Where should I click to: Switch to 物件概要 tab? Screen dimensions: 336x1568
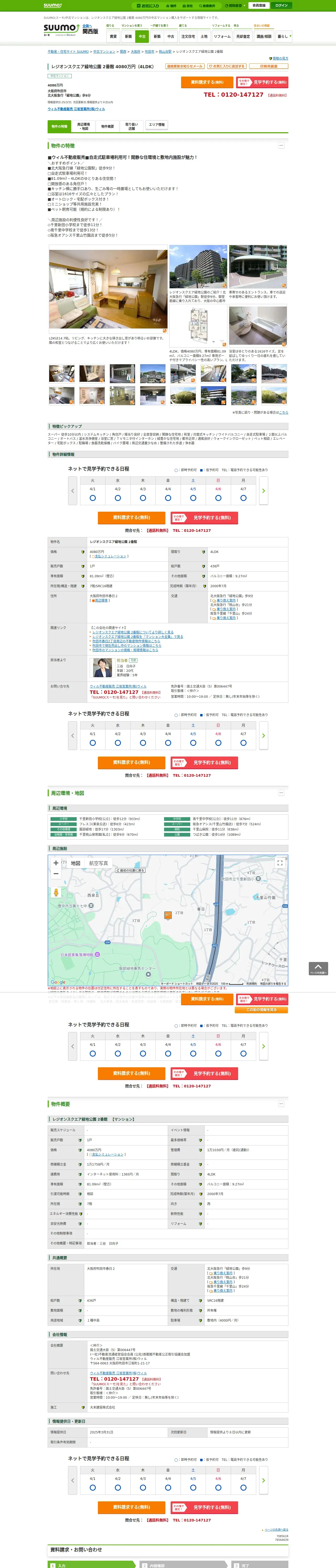coord(107,126)
